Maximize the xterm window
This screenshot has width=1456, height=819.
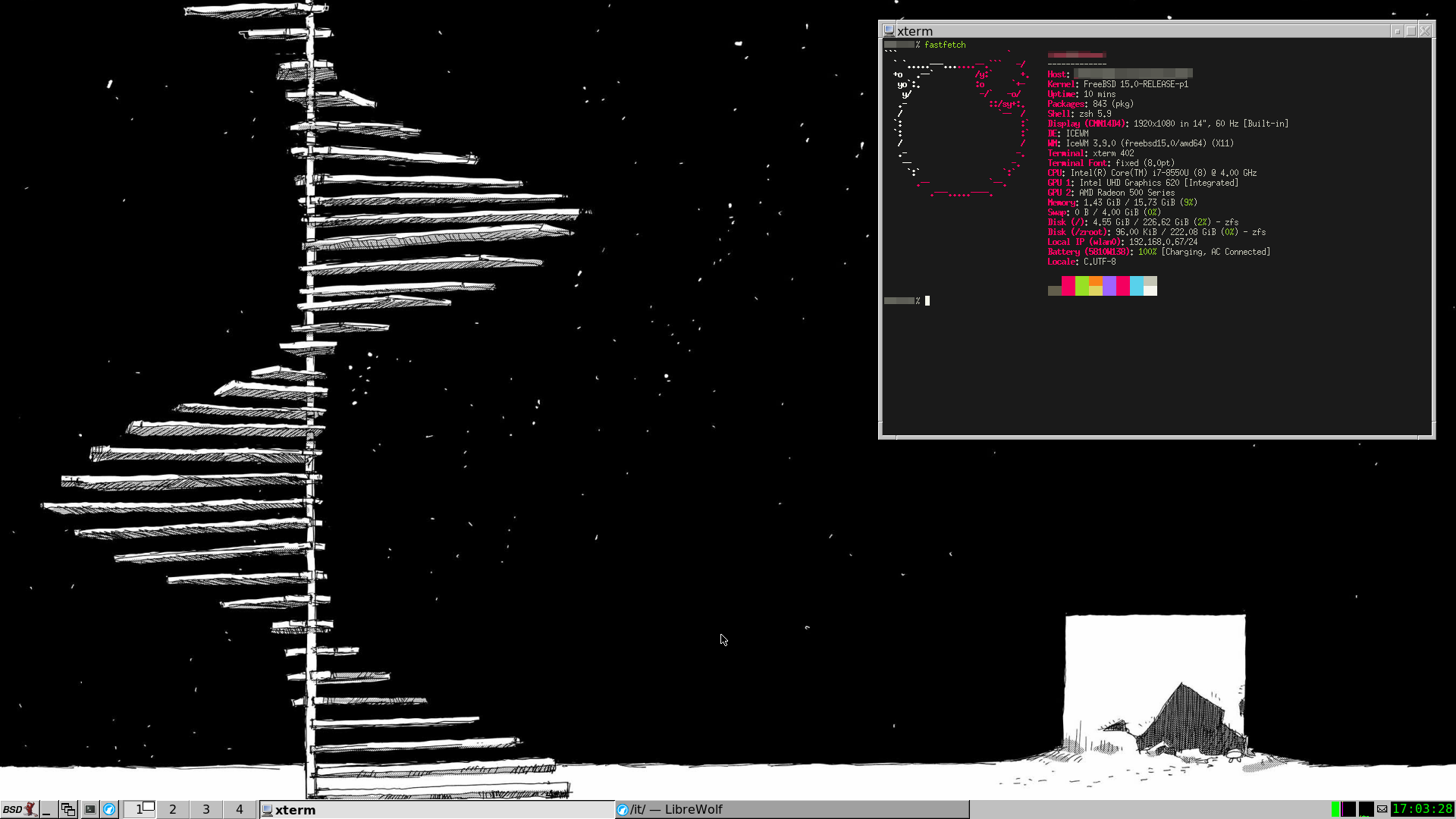[1410, 30]
